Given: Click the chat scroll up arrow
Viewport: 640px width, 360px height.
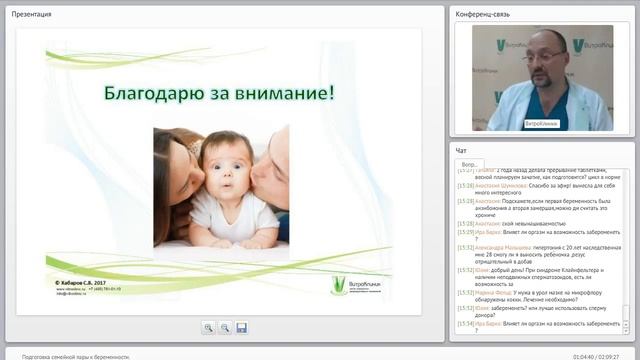Looking at the screenshot, I should pyautogui.click(x=626, y=324).
